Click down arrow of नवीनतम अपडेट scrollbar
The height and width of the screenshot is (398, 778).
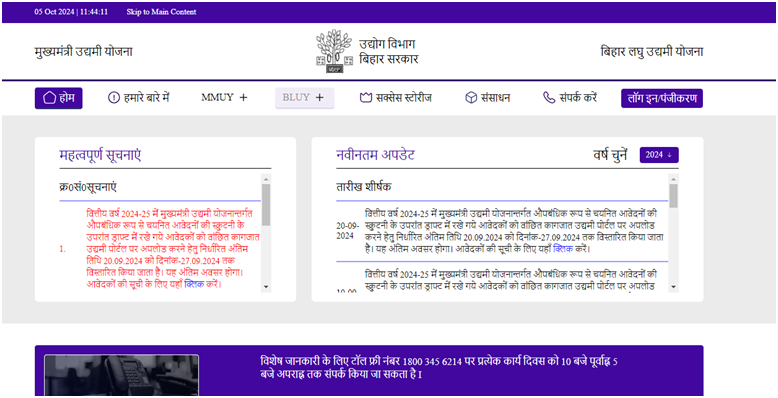coord(673,287)
